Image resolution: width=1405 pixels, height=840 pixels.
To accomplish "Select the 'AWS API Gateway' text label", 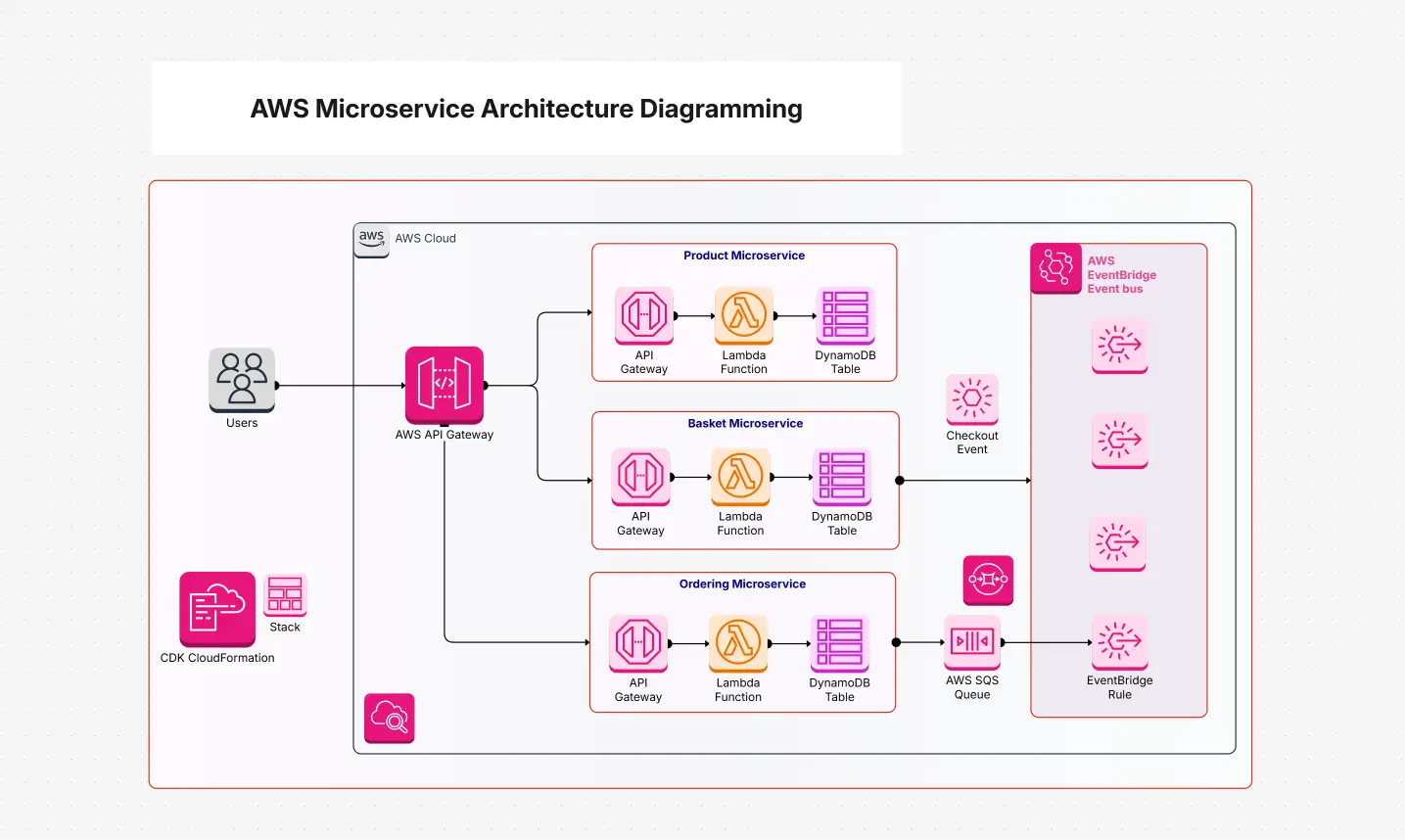I will point(445,435).
